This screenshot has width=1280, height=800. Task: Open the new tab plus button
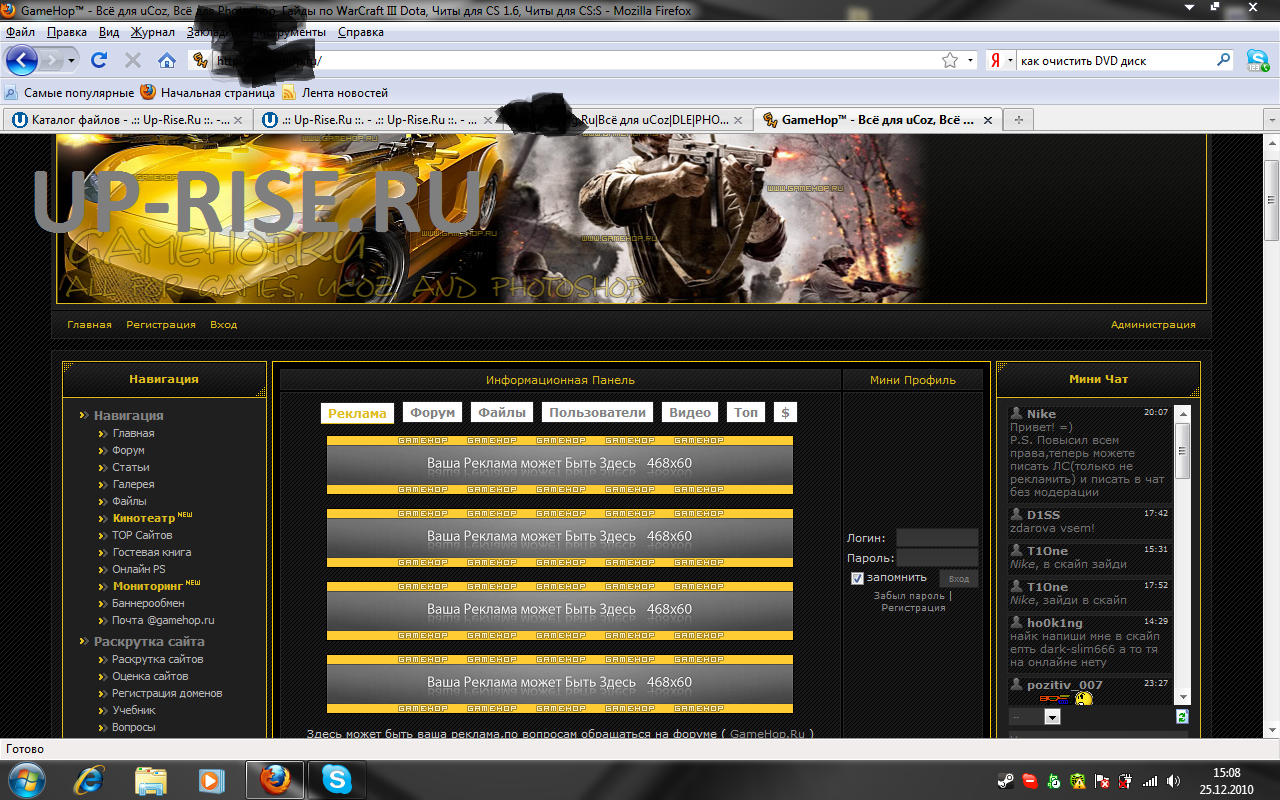(1019, 119)
